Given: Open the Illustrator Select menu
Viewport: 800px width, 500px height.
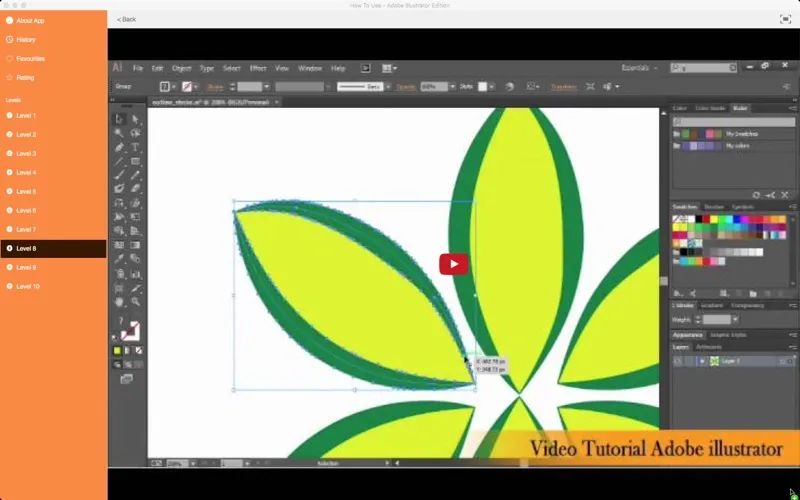Looking at the screenshot, I should [x=231, y=68].
